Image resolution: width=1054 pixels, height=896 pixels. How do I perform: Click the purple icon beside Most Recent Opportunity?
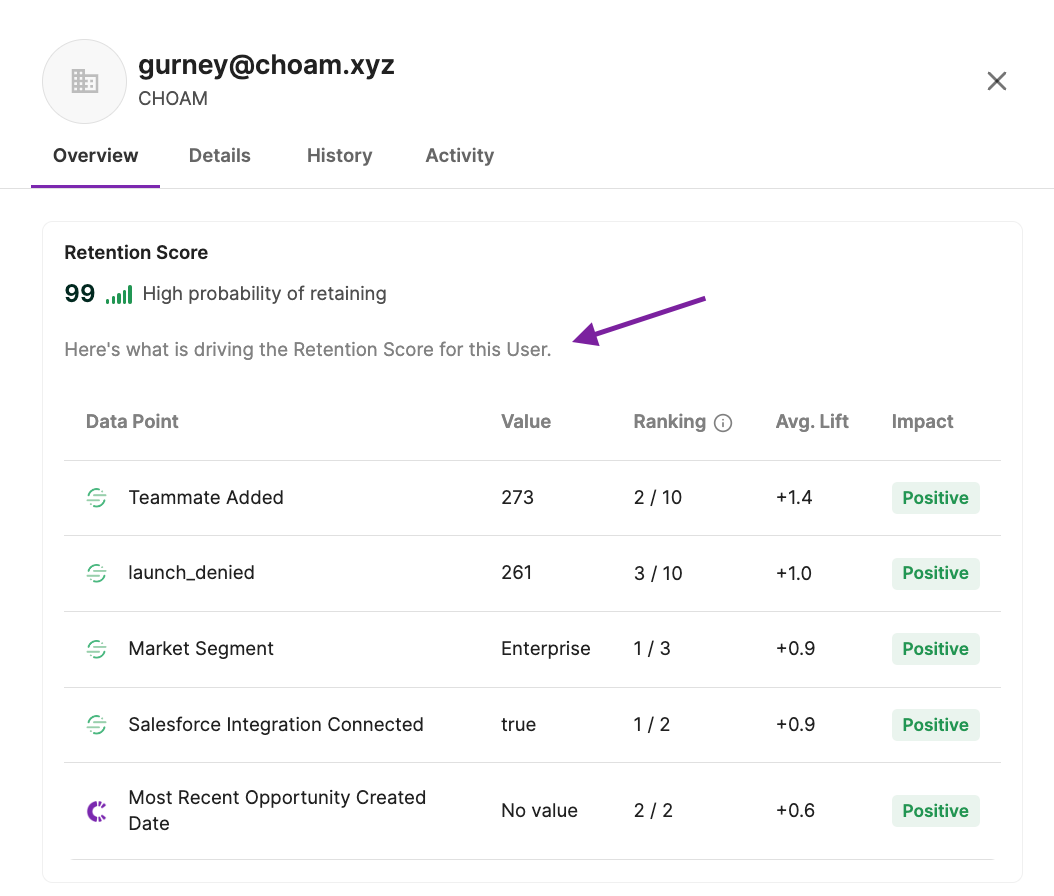pos(96,811)
